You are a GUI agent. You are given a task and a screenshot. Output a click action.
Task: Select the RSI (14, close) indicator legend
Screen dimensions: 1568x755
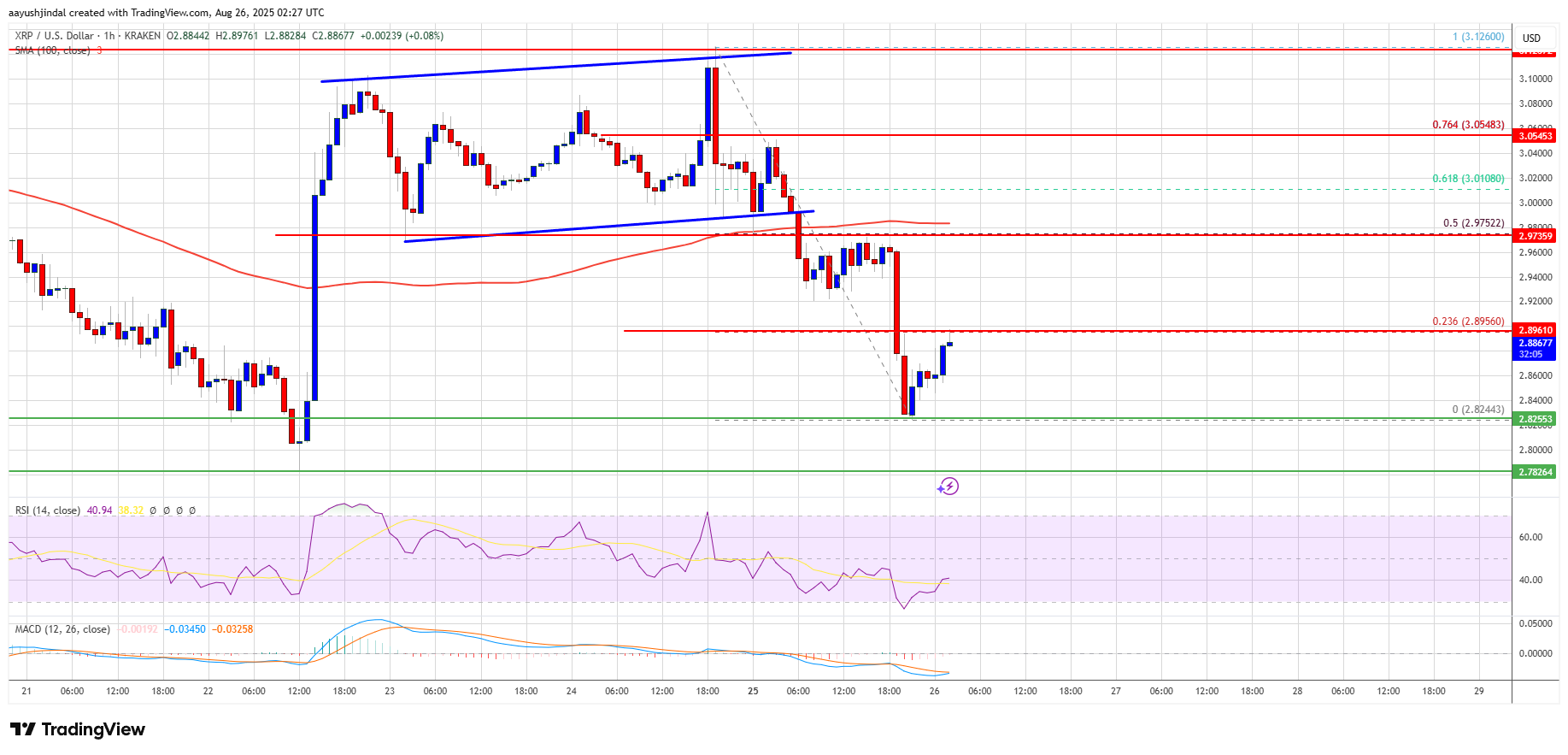48,510
